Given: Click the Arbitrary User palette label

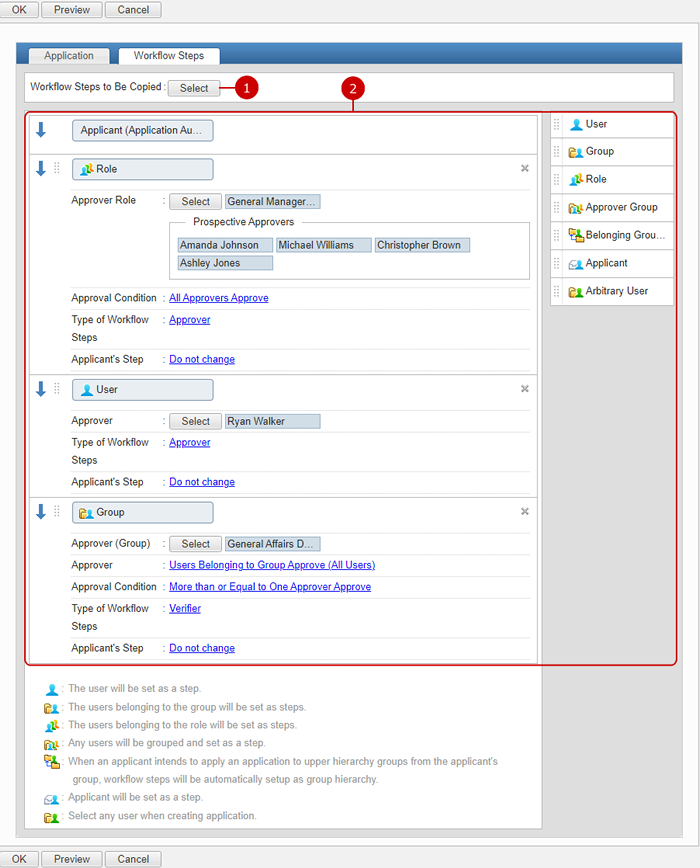Looking at the screenshot, I should pyautogui.click(x=616, y=291).
